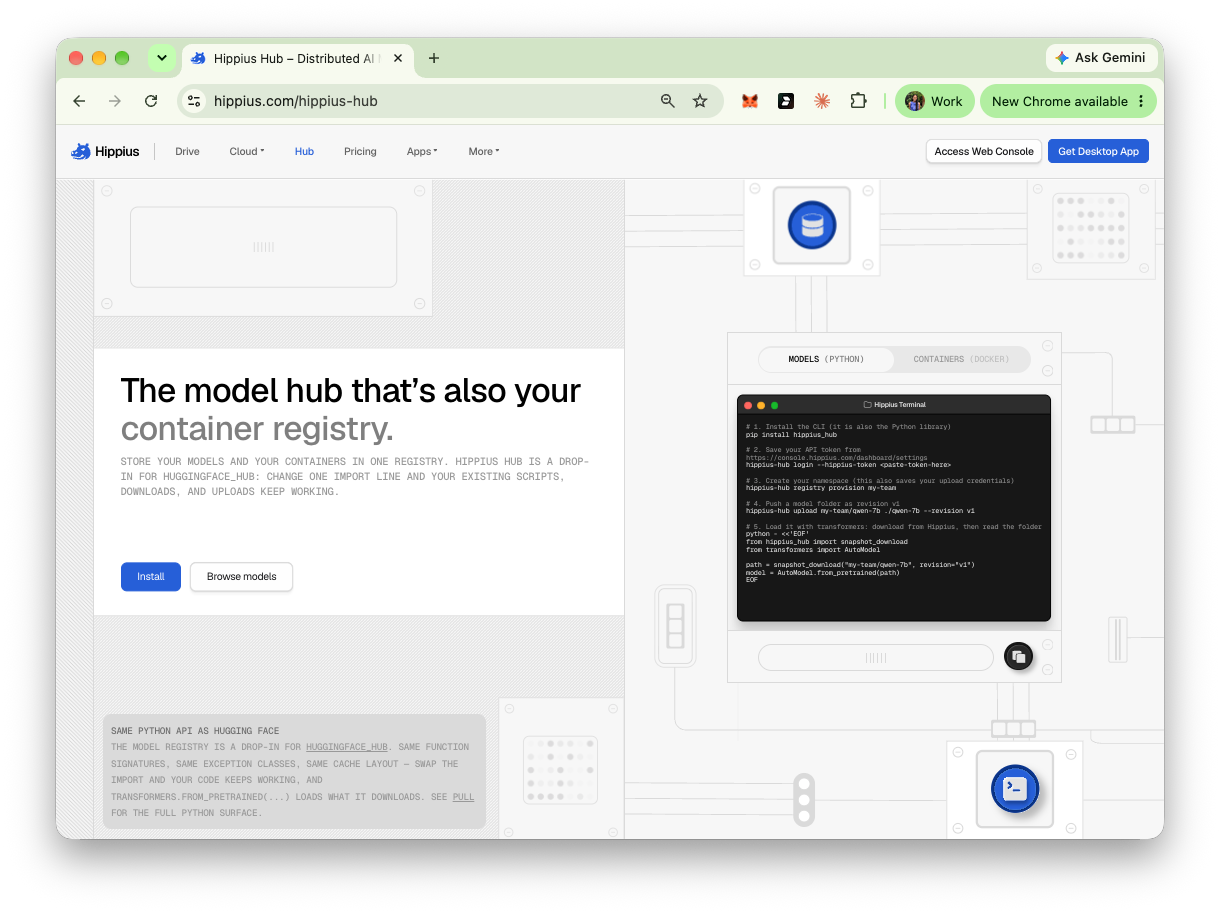
Task: Copy the terminal code with the copy icon
Action: coord(1018,657)
